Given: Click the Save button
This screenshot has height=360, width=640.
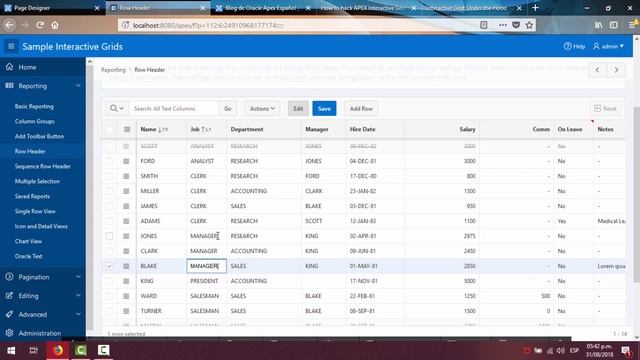Looking at the screenshot, I should click(324, 108).
